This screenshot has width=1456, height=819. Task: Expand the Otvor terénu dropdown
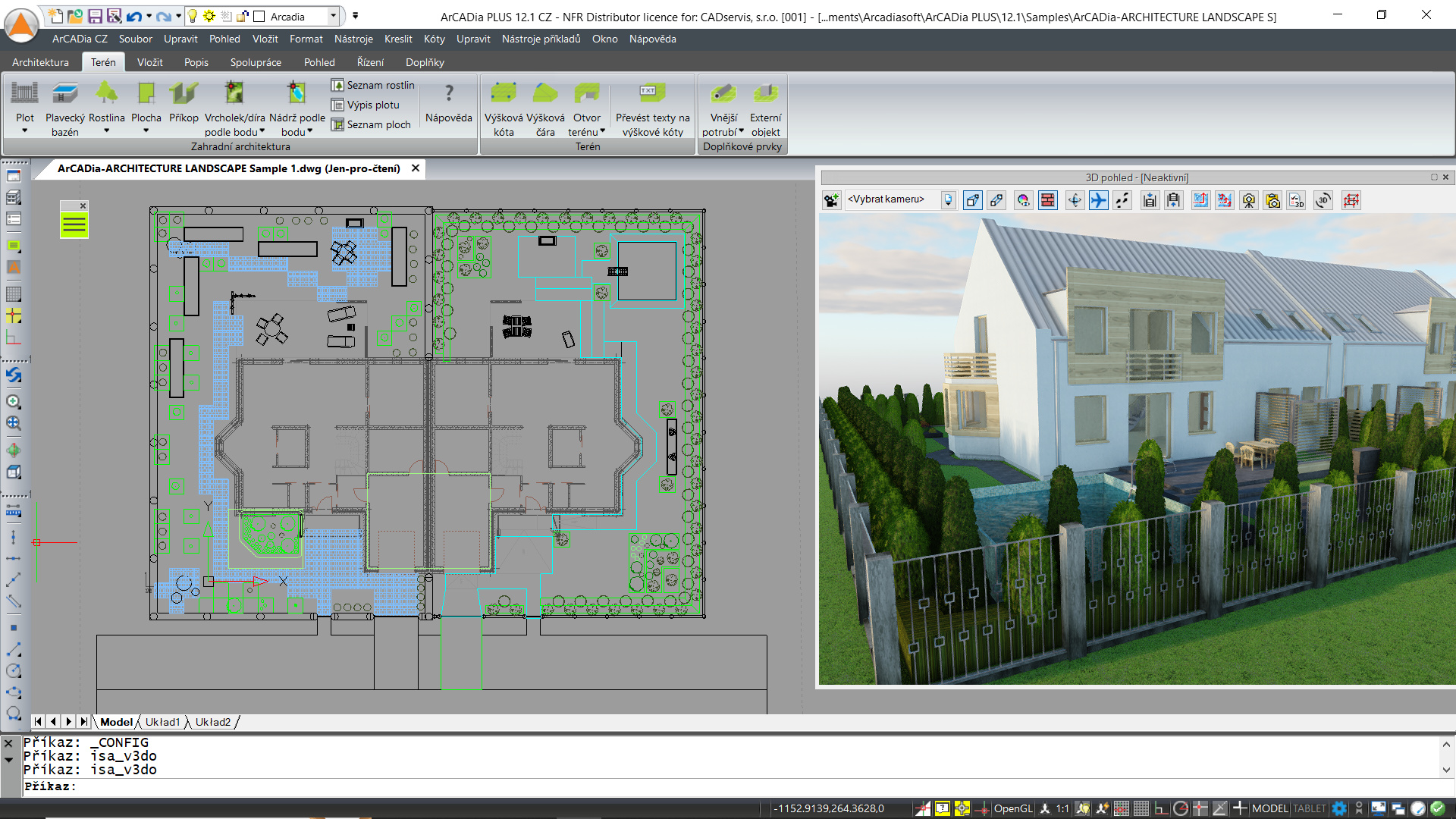point(603,131)
